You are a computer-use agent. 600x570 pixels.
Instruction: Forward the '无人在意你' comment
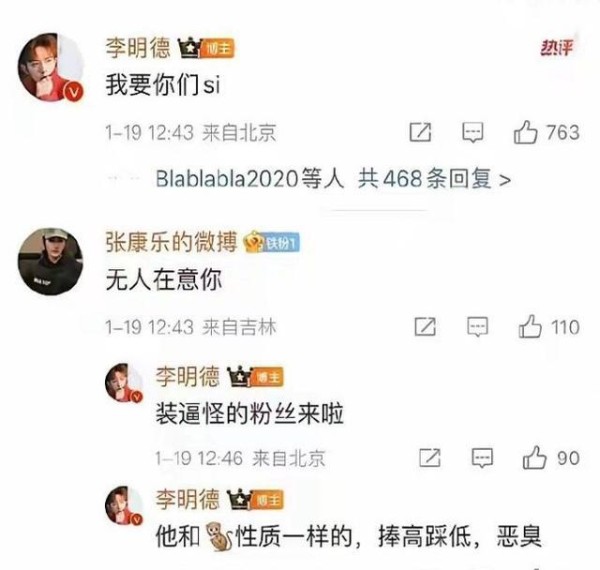click(425, 326)
